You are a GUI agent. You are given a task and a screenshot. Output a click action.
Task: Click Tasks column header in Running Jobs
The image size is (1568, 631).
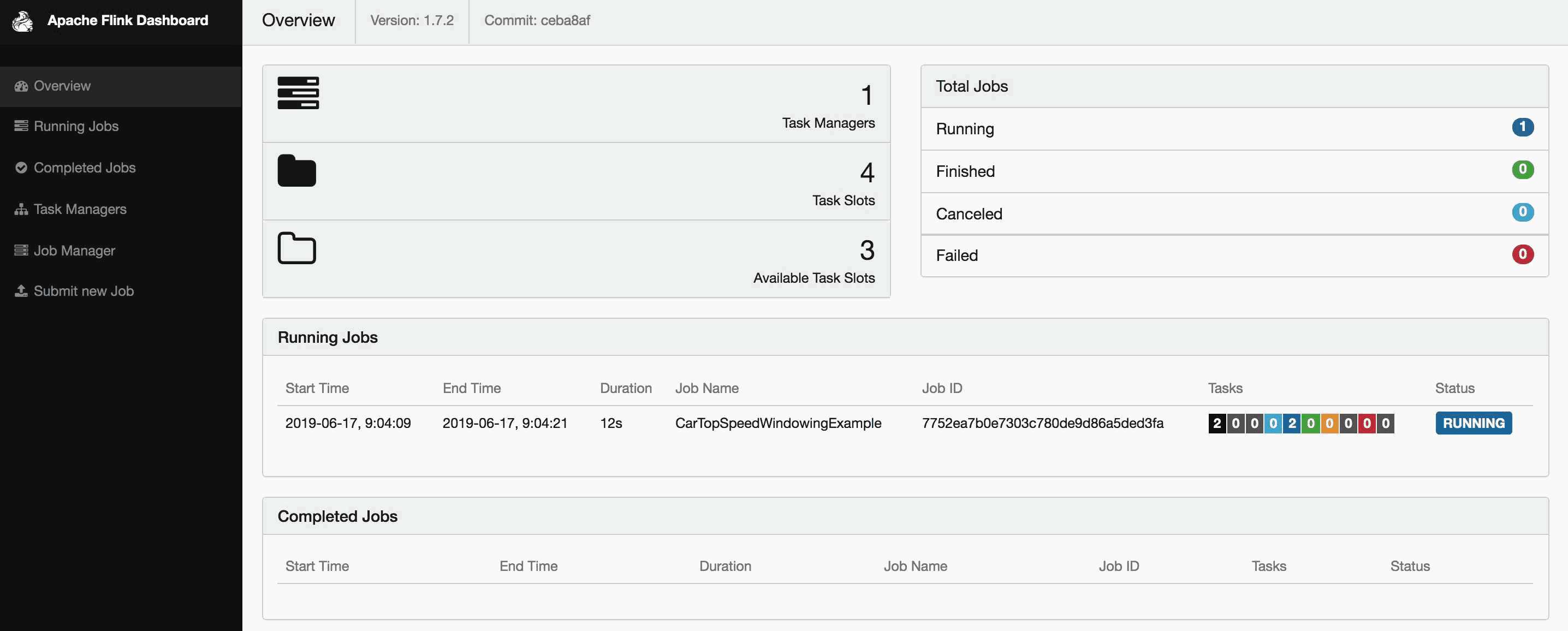point(1225,388)
